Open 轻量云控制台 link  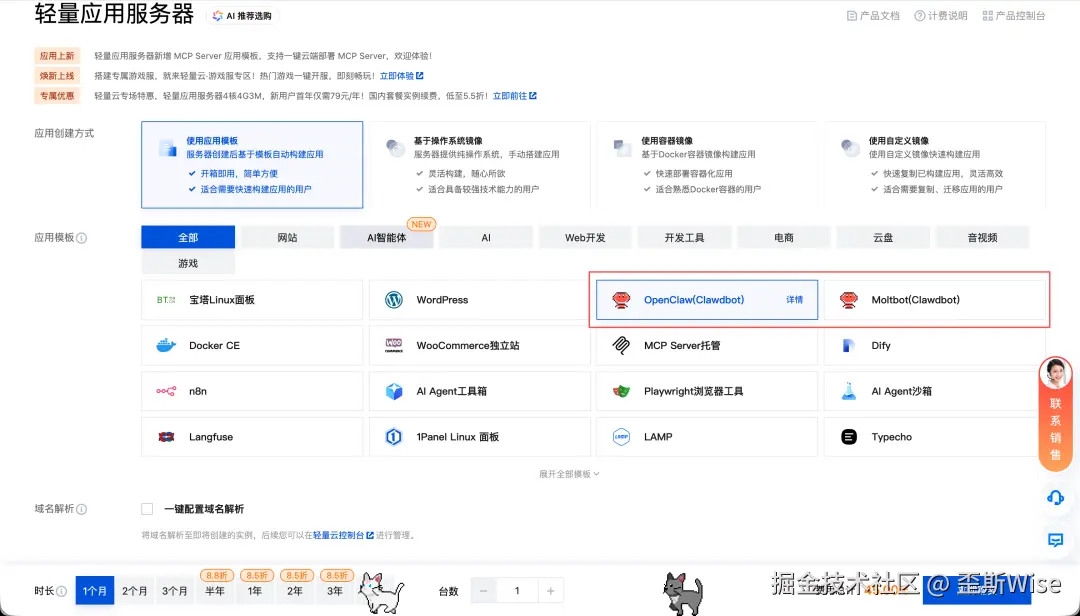coord(343,535)
